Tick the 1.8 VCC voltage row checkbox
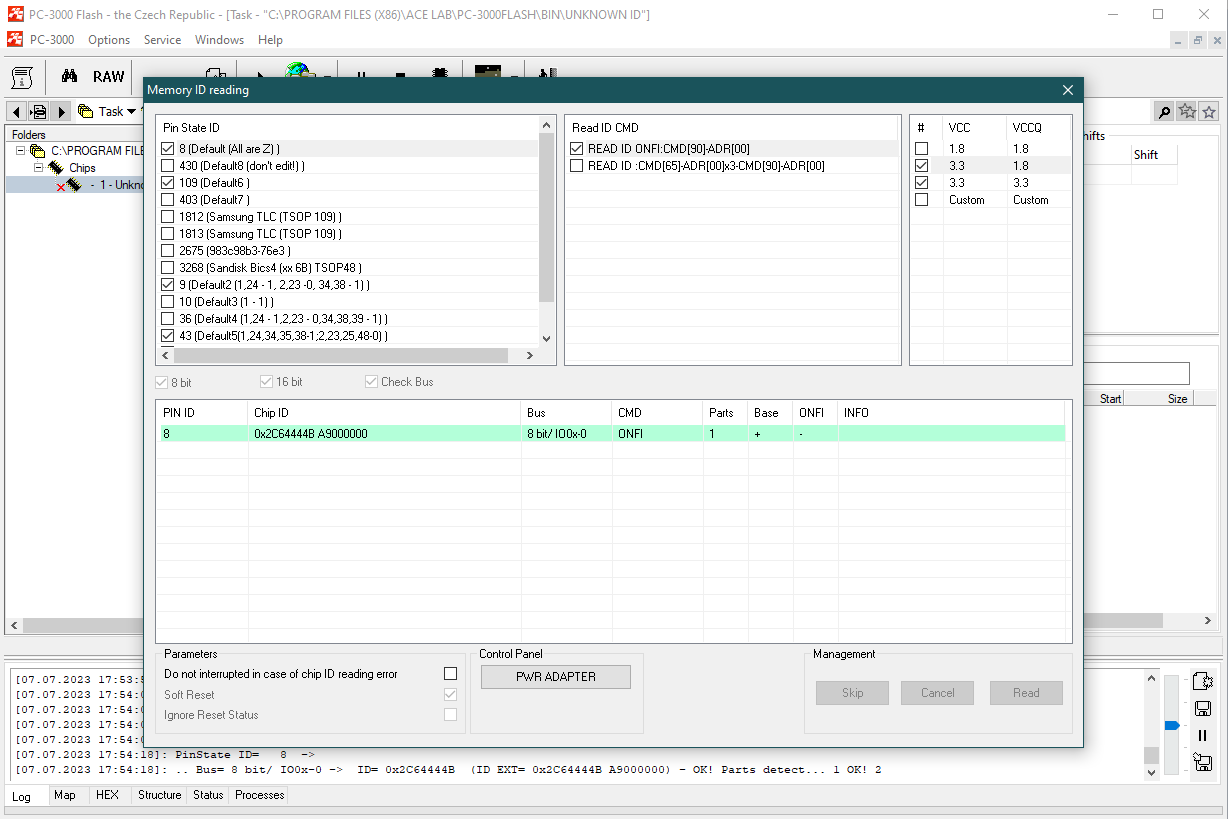Image resolution: width=1228 pixels, height=819 pixels. tap(921, 149)
